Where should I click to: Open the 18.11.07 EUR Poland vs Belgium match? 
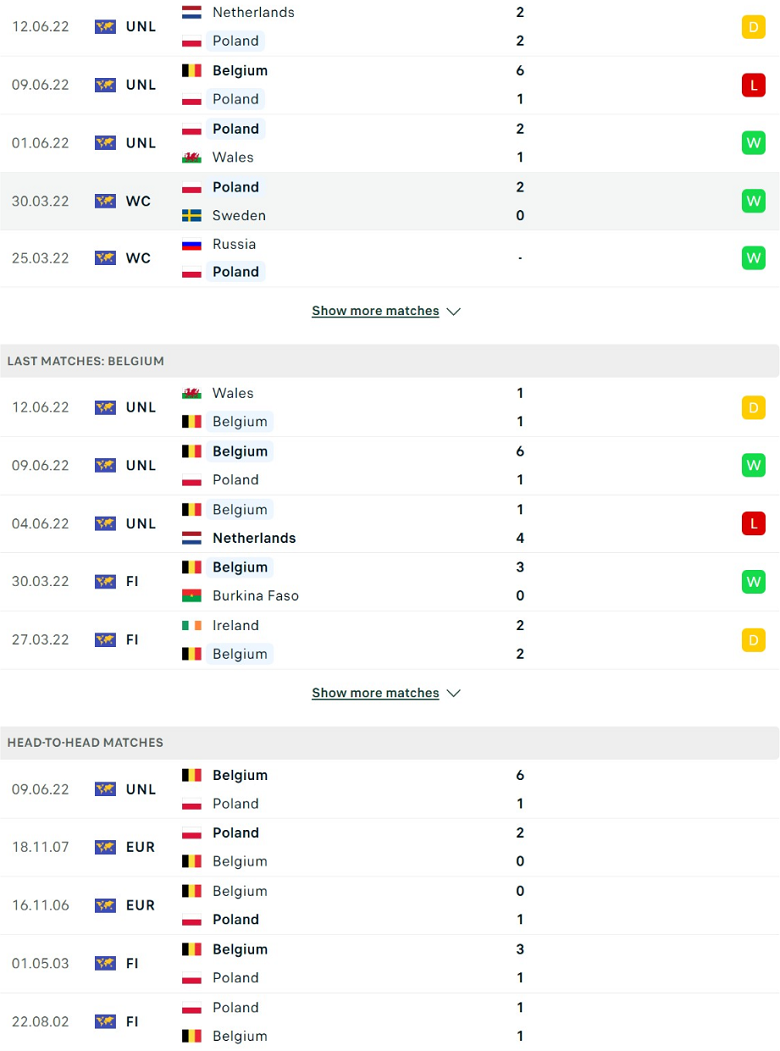point(389,847)
